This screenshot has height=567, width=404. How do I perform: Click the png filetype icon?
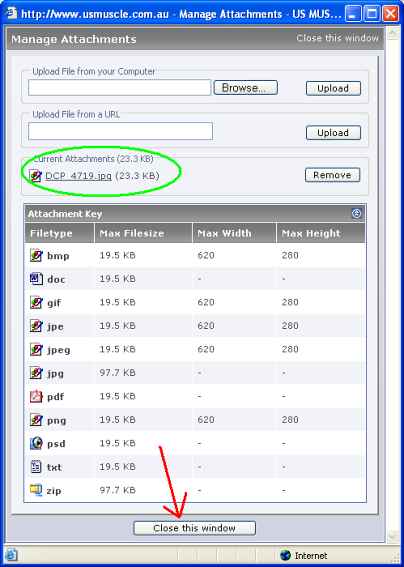coord(36,420)
